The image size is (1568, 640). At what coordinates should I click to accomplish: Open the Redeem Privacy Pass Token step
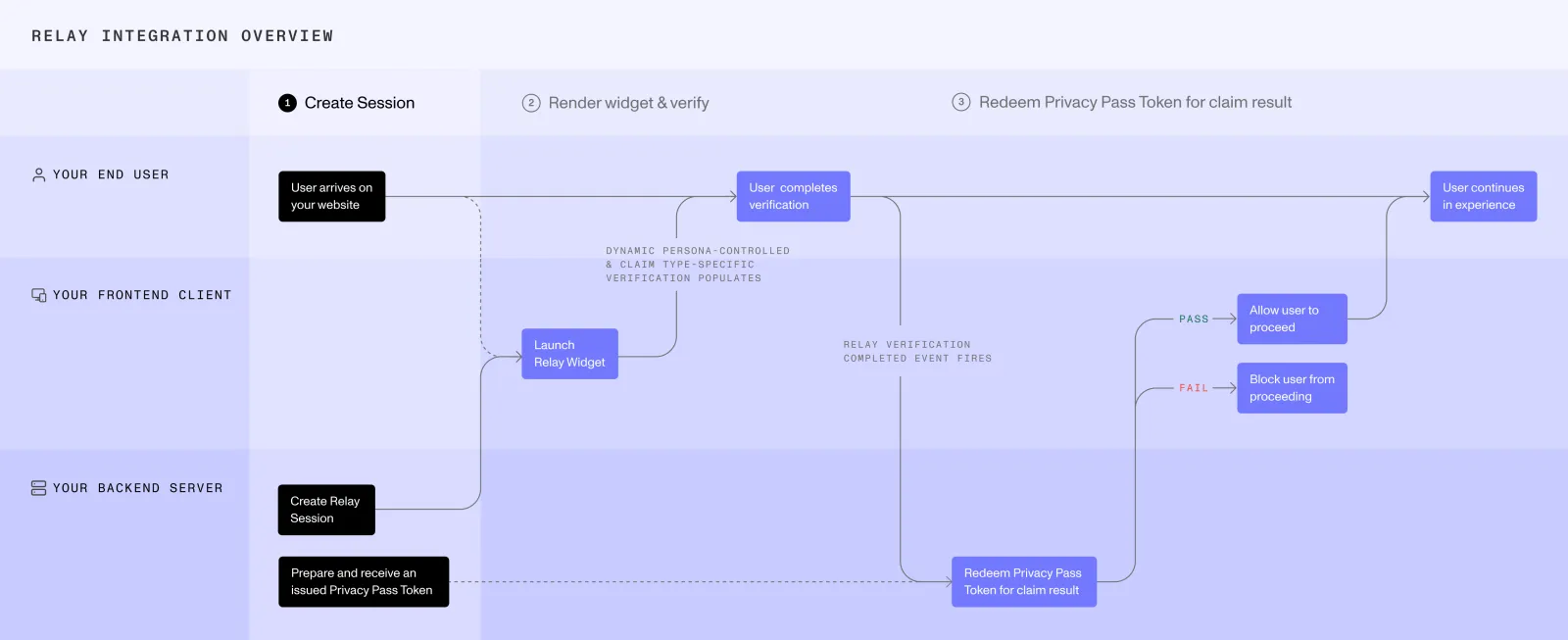(x=1135, y=102)
